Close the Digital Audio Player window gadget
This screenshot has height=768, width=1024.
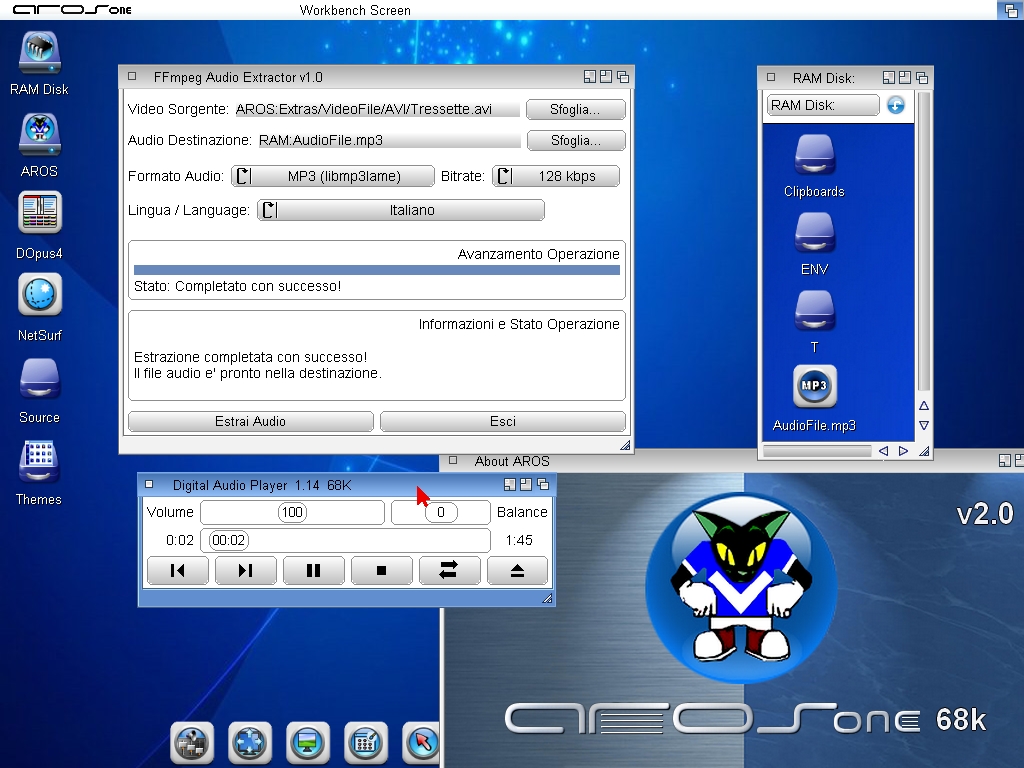tap(149, 485)
